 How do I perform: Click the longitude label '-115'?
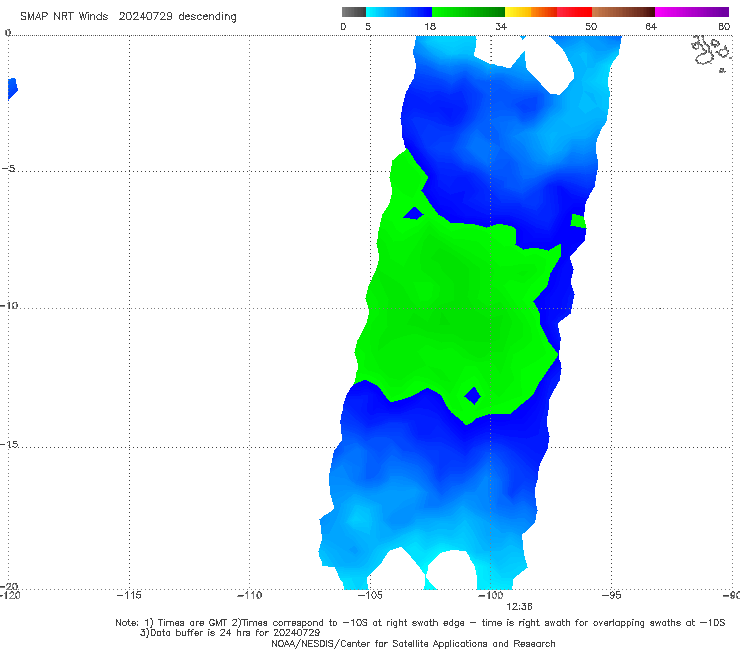(129, 595)
